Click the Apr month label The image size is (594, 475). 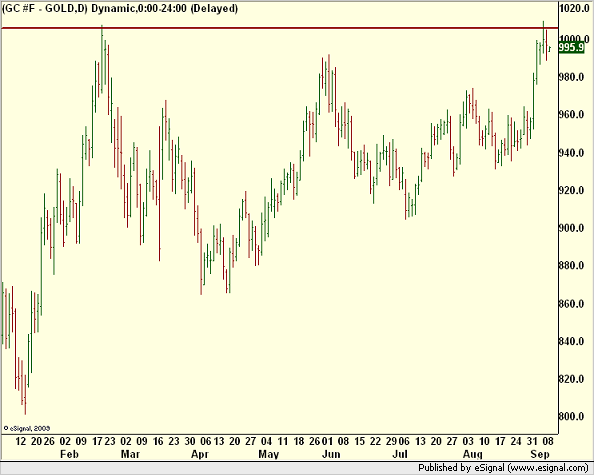199,454
